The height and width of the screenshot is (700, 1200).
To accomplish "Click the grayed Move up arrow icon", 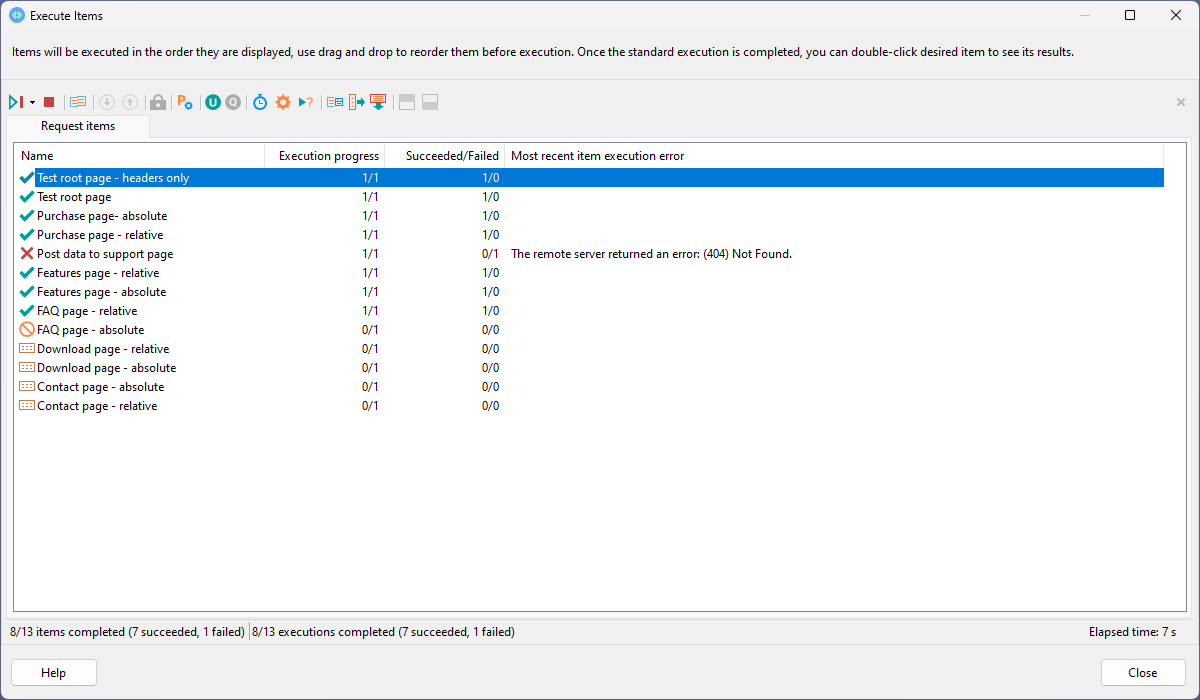I will point(130,102).
